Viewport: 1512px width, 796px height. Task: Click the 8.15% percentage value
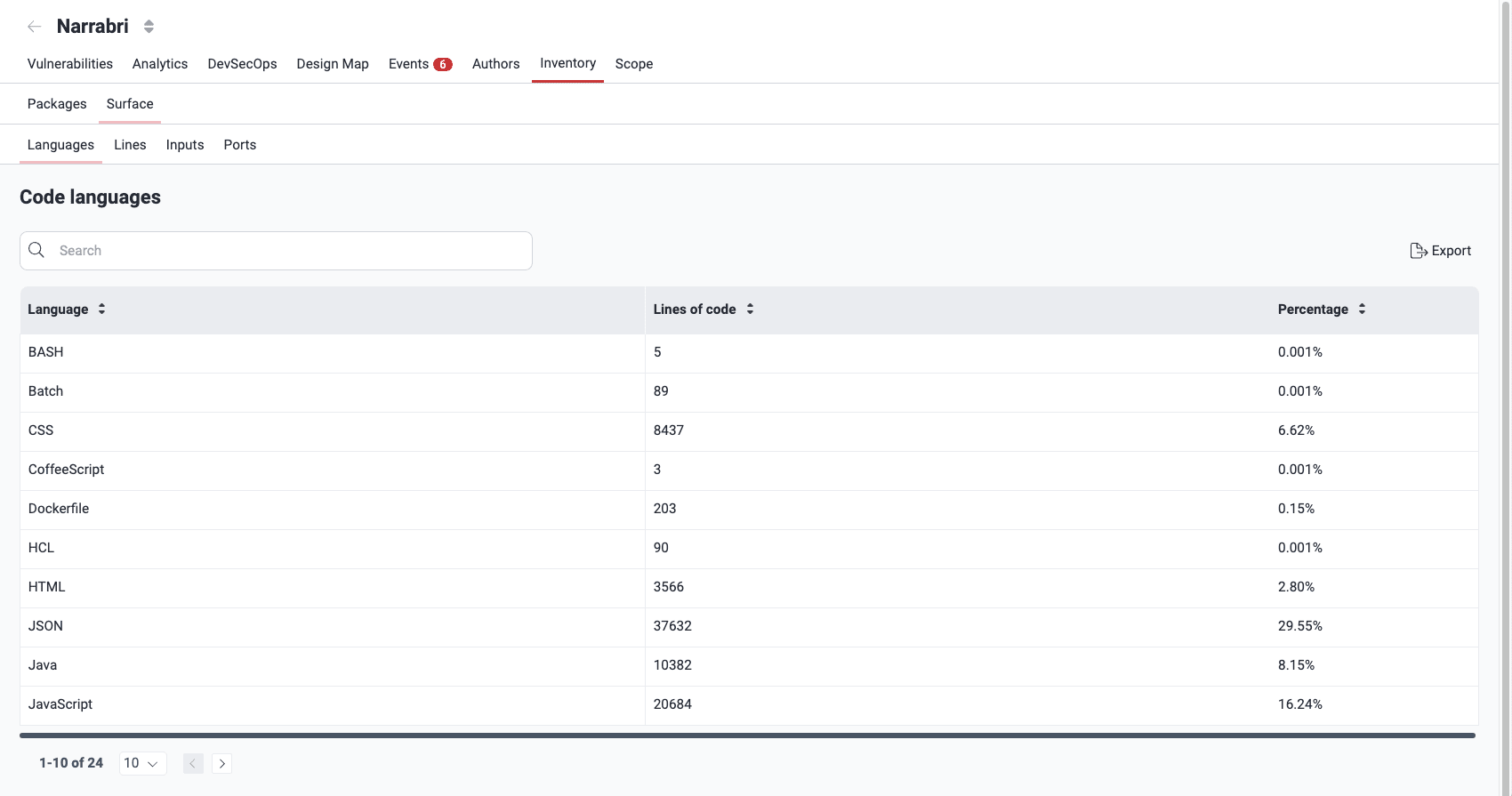click(1296, 665)
